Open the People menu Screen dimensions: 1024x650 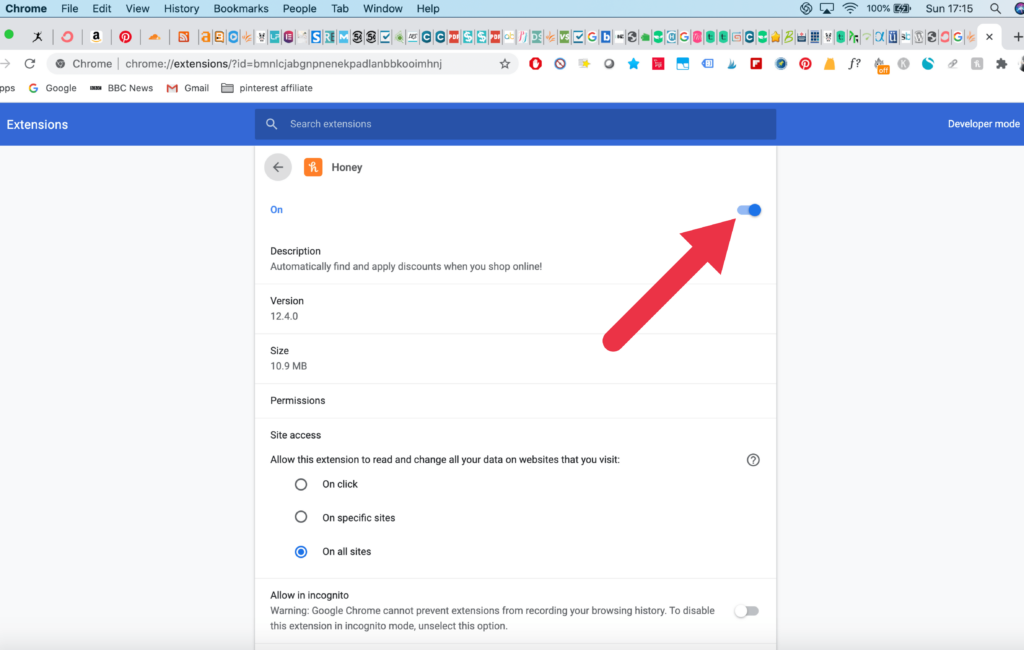tap(300, 8)
